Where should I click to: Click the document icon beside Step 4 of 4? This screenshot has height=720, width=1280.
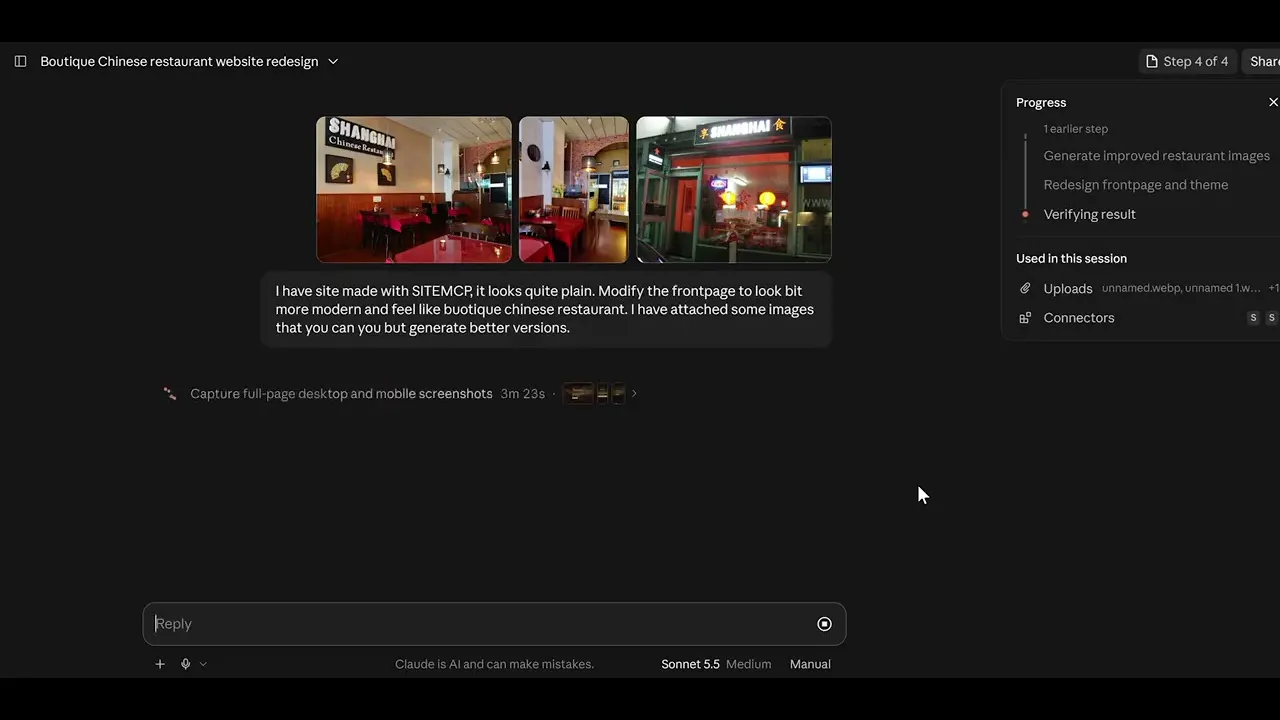point(1152,61)
